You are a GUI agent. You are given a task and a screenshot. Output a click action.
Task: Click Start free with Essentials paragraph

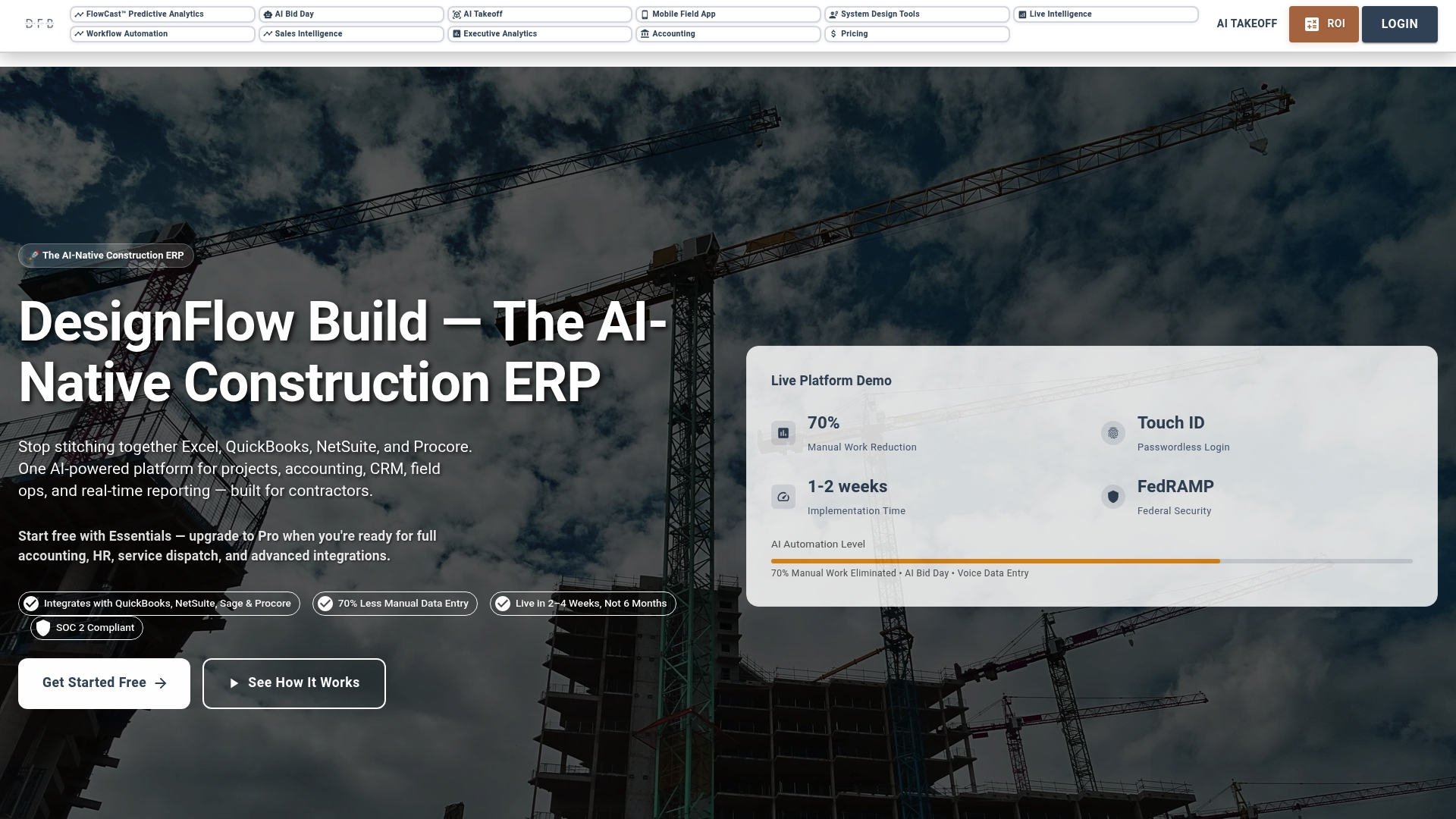coord(227,546)
